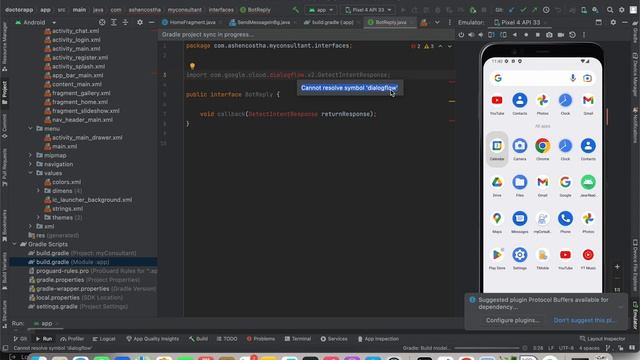Open the editor tabs more options menu

click(449, 22)
